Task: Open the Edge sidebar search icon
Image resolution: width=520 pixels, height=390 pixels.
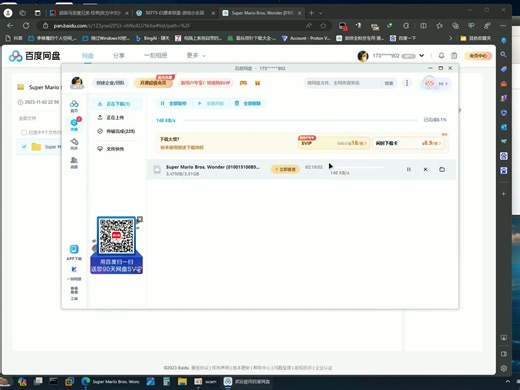Action: tap(504, 54)
